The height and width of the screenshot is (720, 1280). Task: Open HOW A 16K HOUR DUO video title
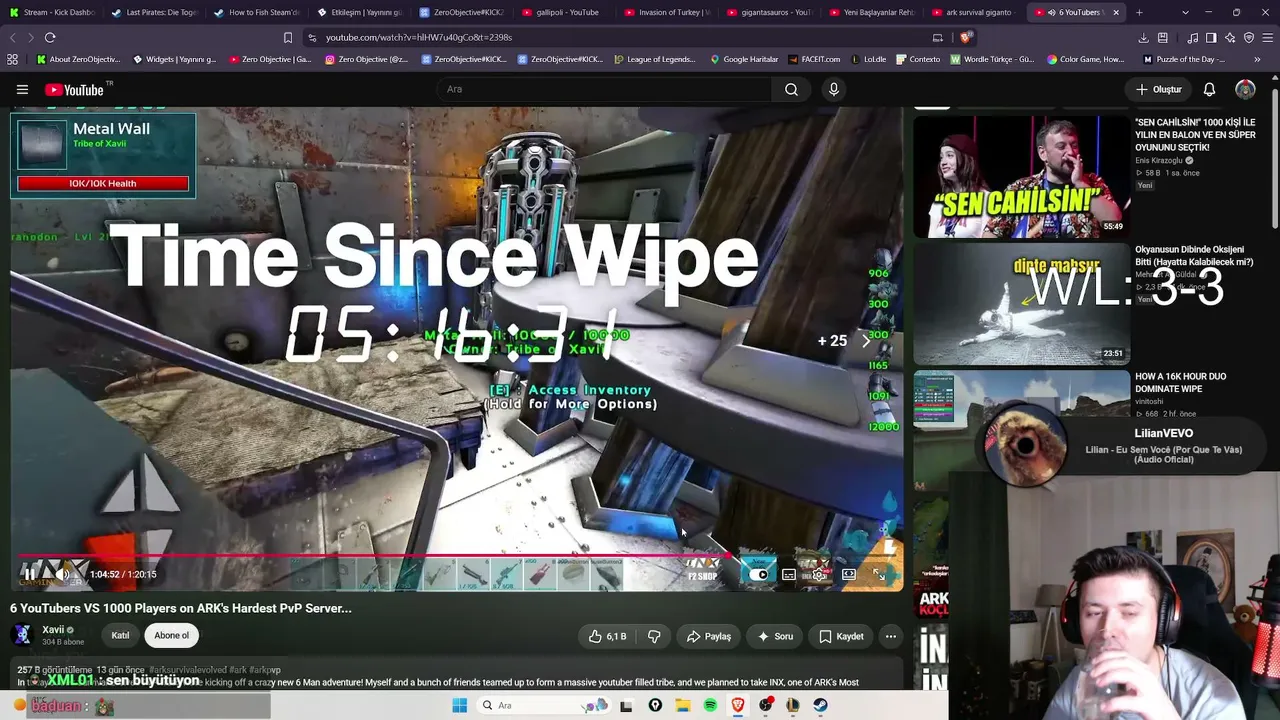(x=1180, y=383)
